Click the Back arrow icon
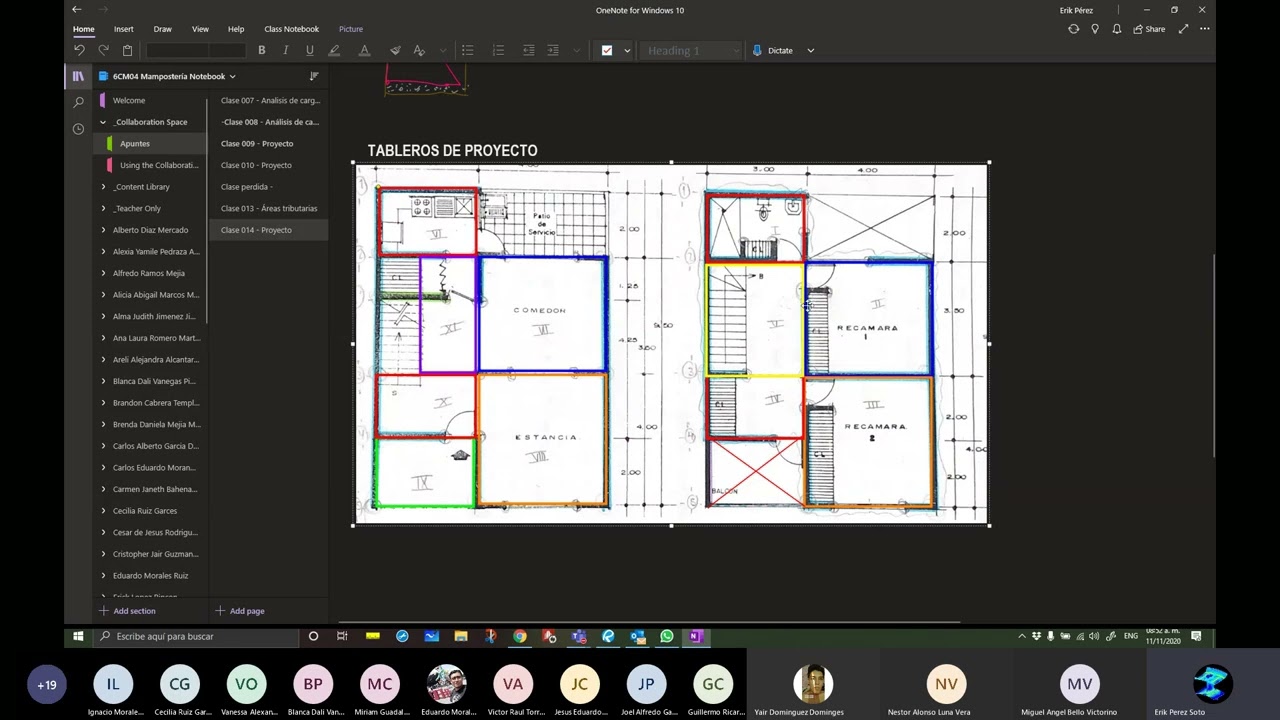 coord(76,10)
